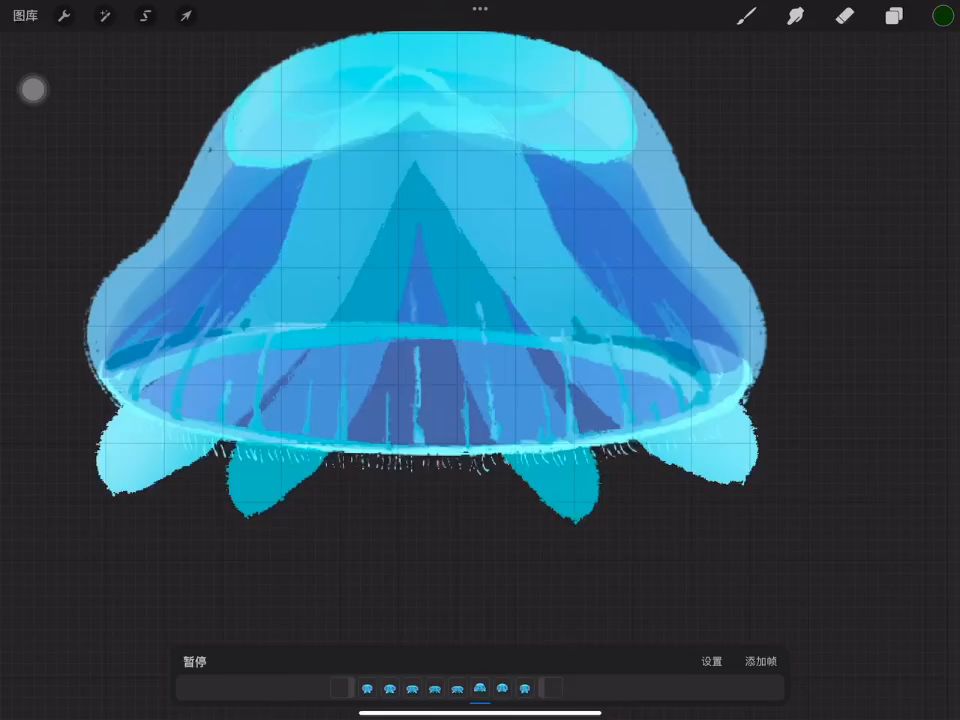Open the Actions wrench menu
The width and height of the screenshot is (960, 720).
[64, 16]
